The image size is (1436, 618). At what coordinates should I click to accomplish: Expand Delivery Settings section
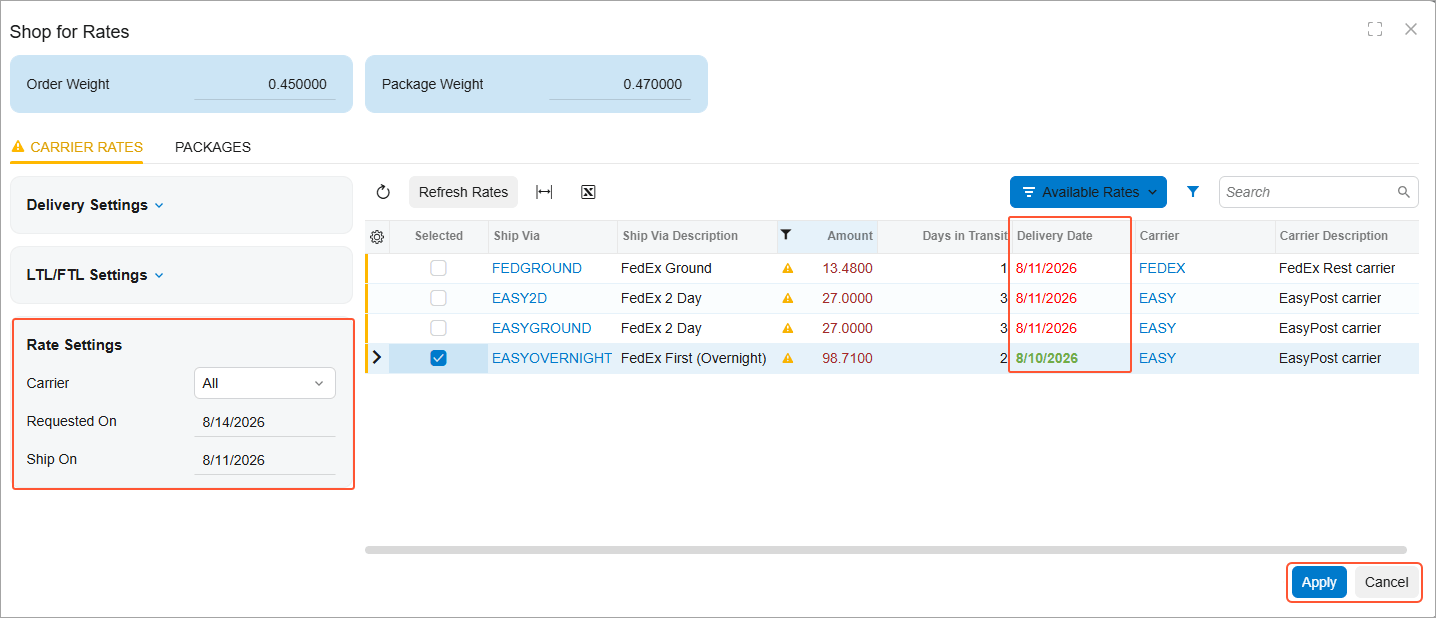coord(95,205)
